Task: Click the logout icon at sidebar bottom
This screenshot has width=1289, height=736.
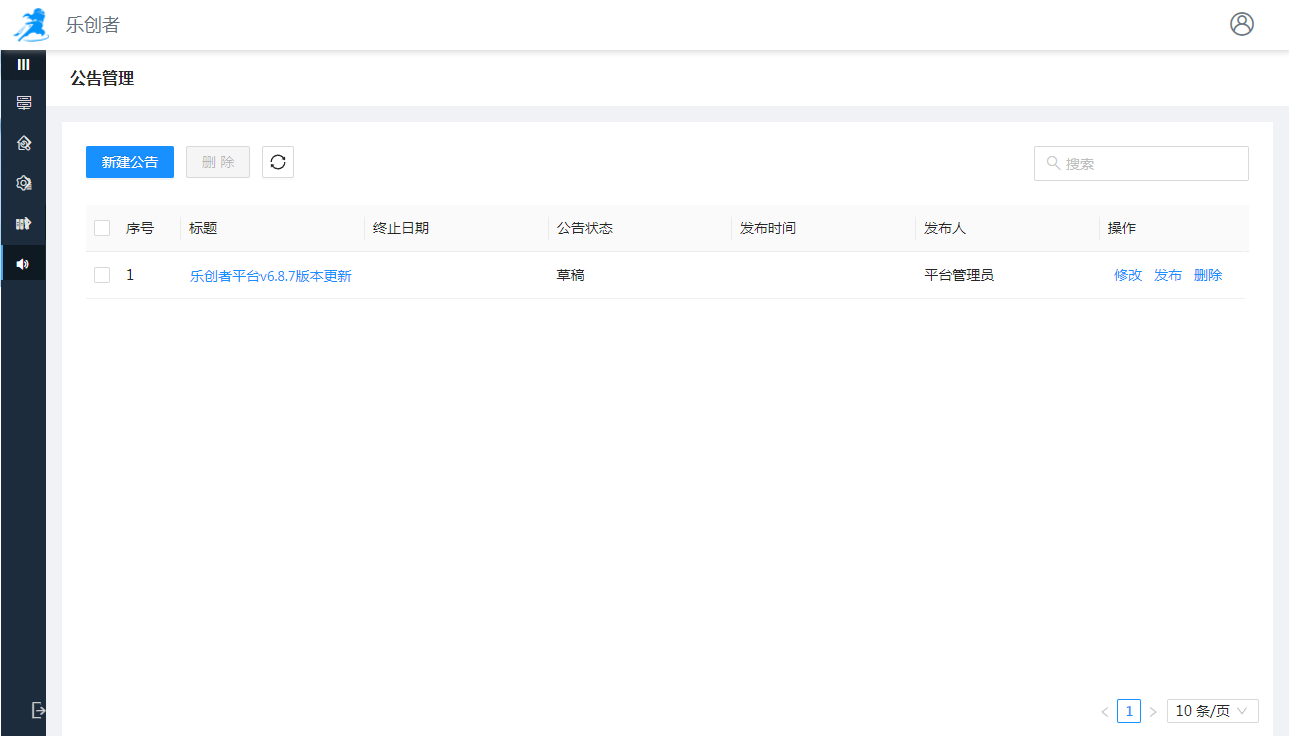Action: (38, 710)
